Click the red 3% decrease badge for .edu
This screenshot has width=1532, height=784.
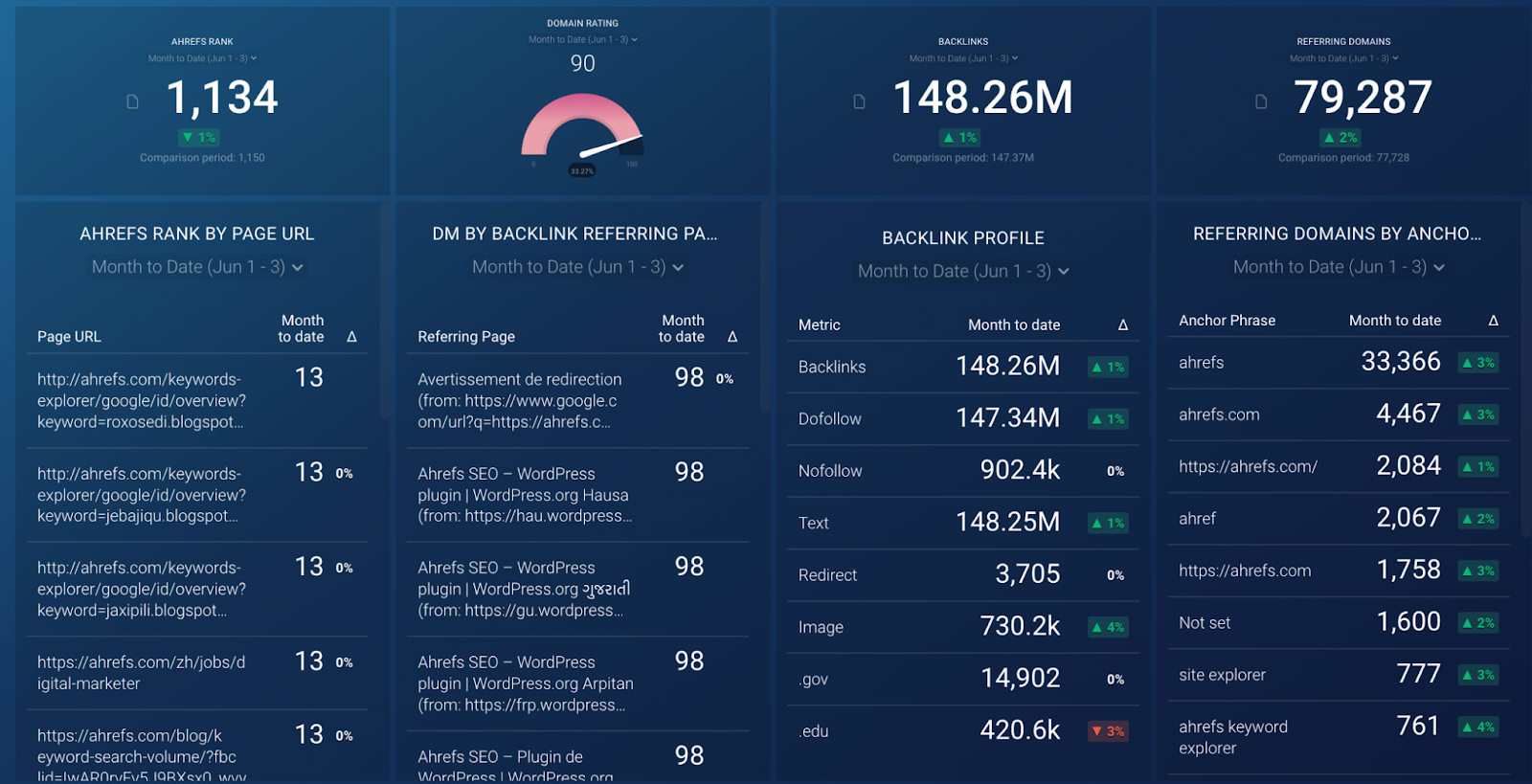[1108, 731]
